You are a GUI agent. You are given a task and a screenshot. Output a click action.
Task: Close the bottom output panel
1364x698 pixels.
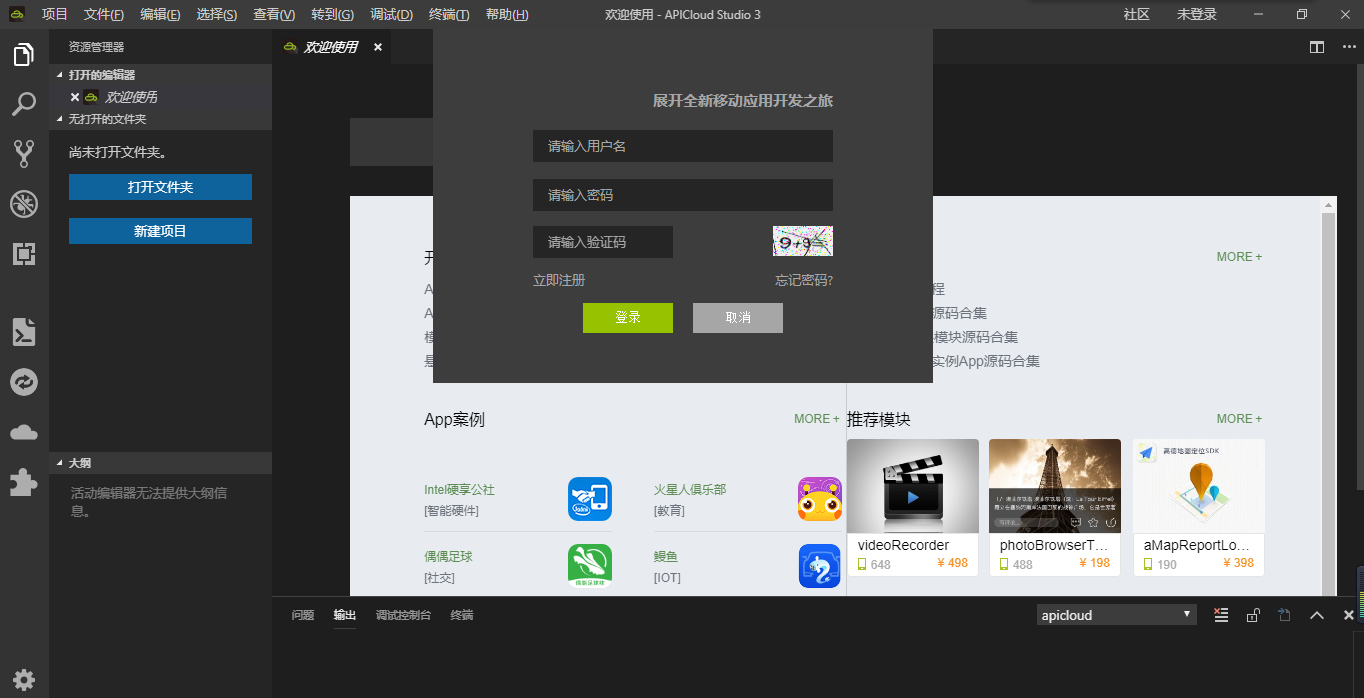click(1349, 615)
